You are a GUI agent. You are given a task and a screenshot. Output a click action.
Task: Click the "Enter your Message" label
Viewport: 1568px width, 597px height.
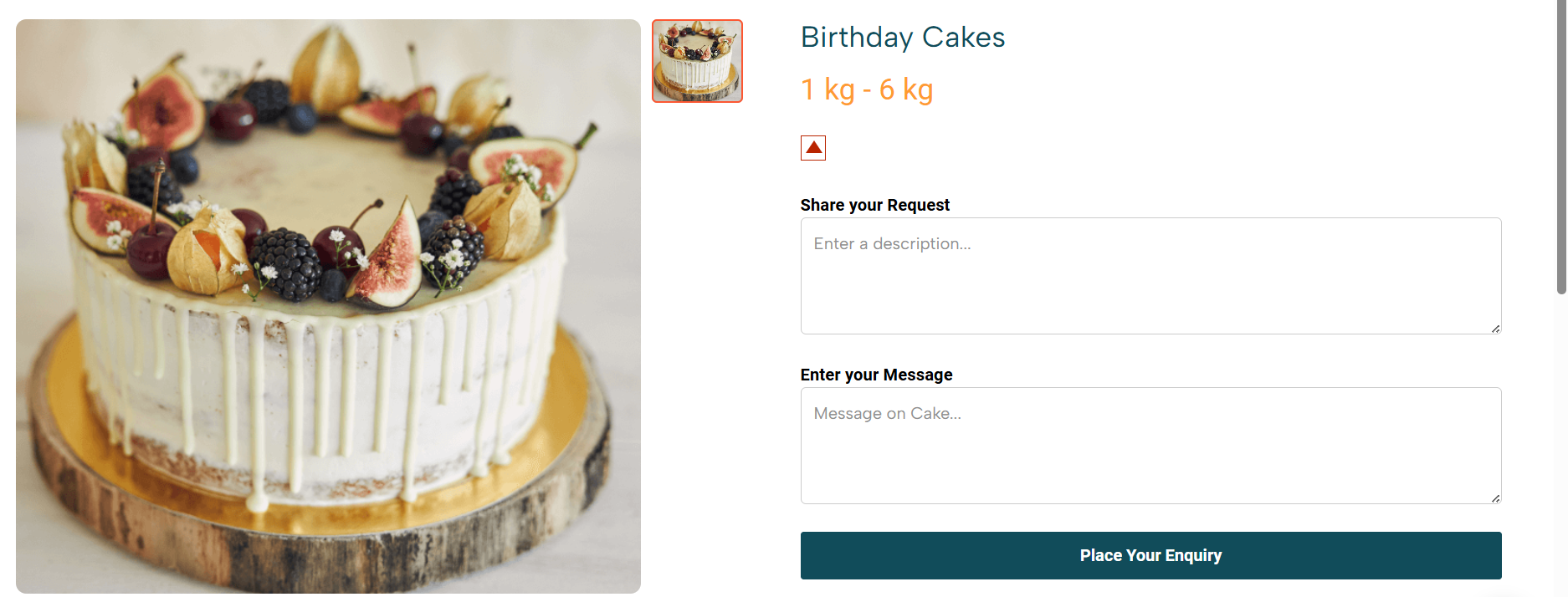click(x=876, y=375)
